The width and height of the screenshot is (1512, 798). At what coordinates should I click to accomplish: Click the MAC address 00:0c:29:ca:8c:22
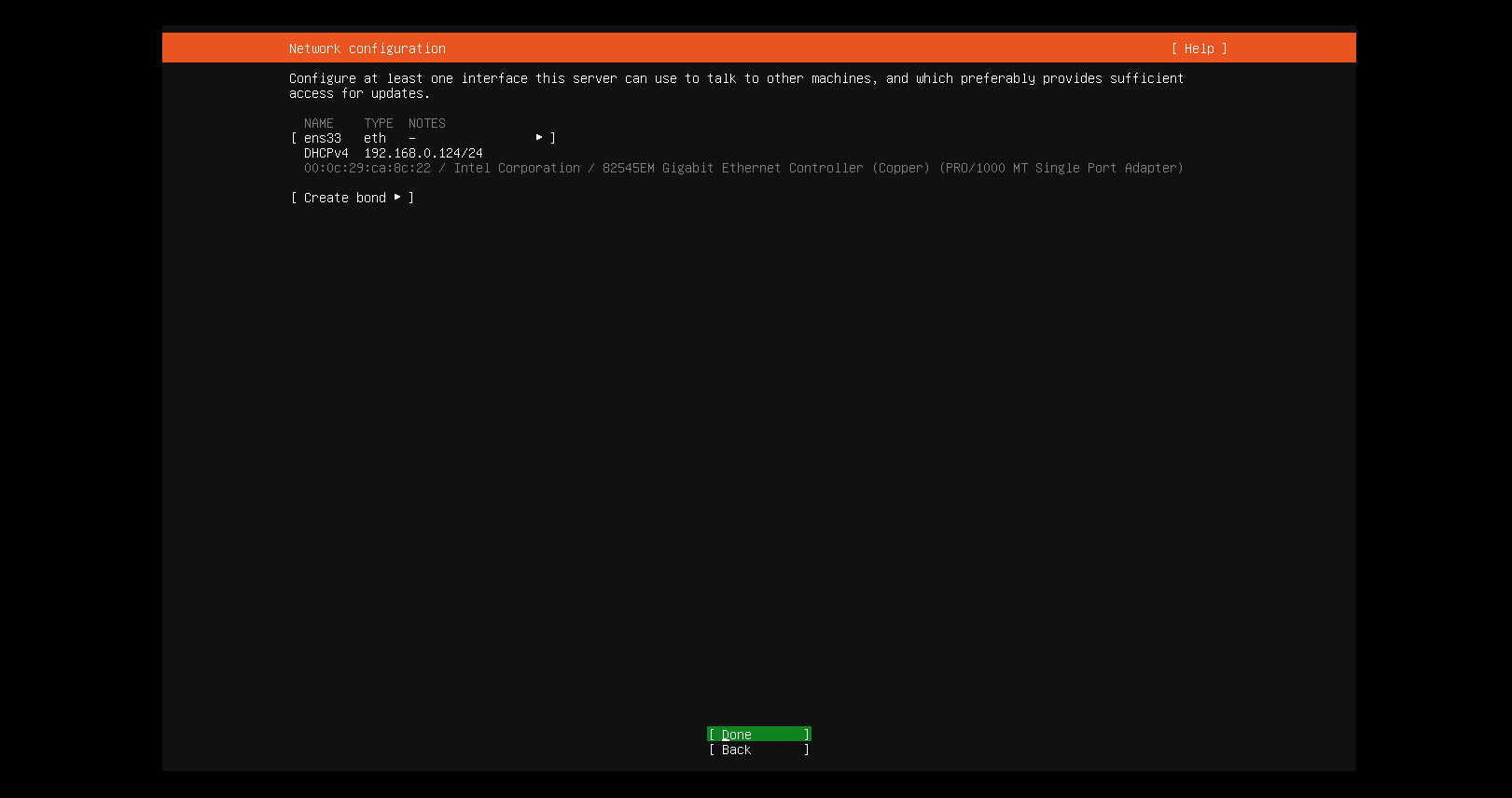point(368,168)
